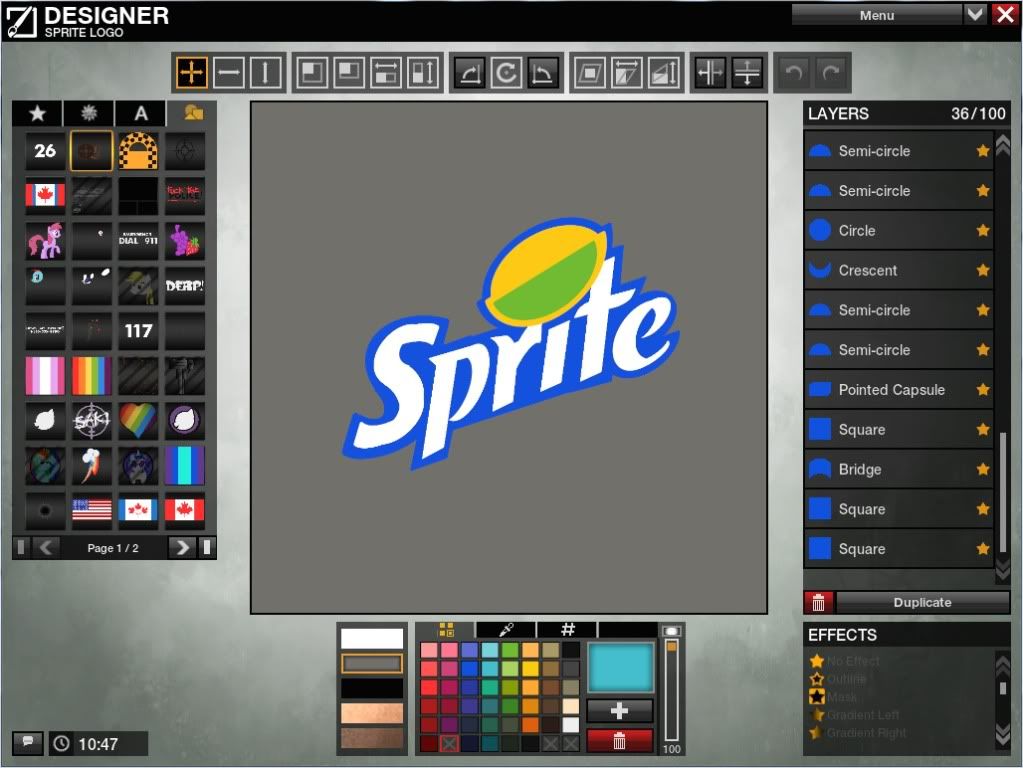Select the Circle layer
This screenshot has width=1023, height=768.
(x=899, y=230)
